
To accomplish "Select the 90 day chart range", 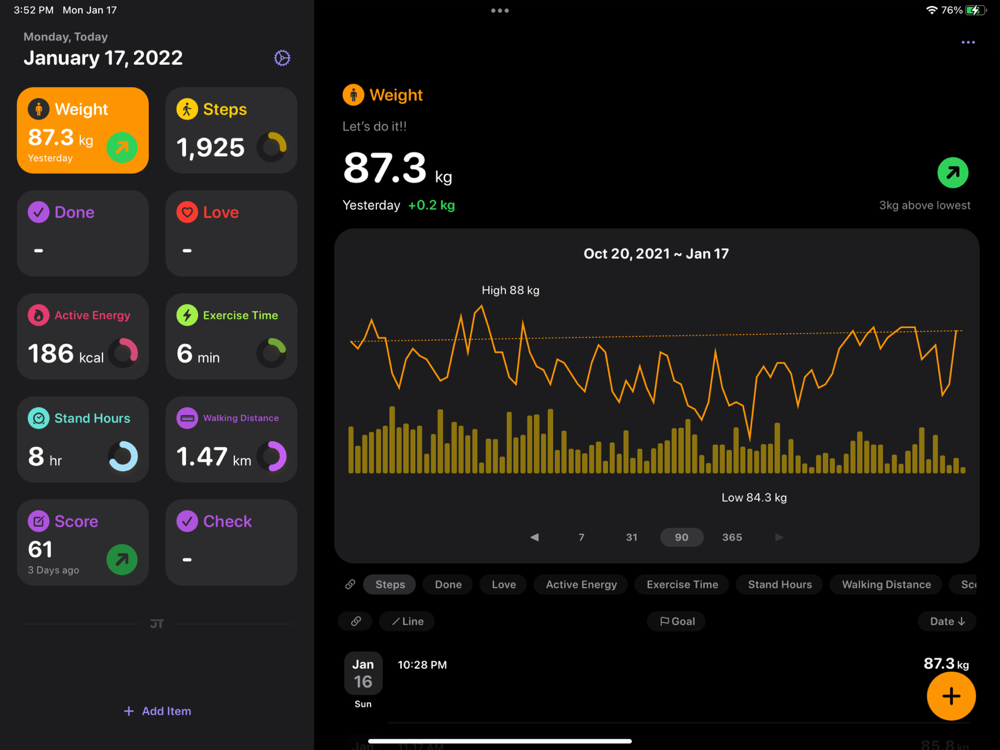I will 682,537.
